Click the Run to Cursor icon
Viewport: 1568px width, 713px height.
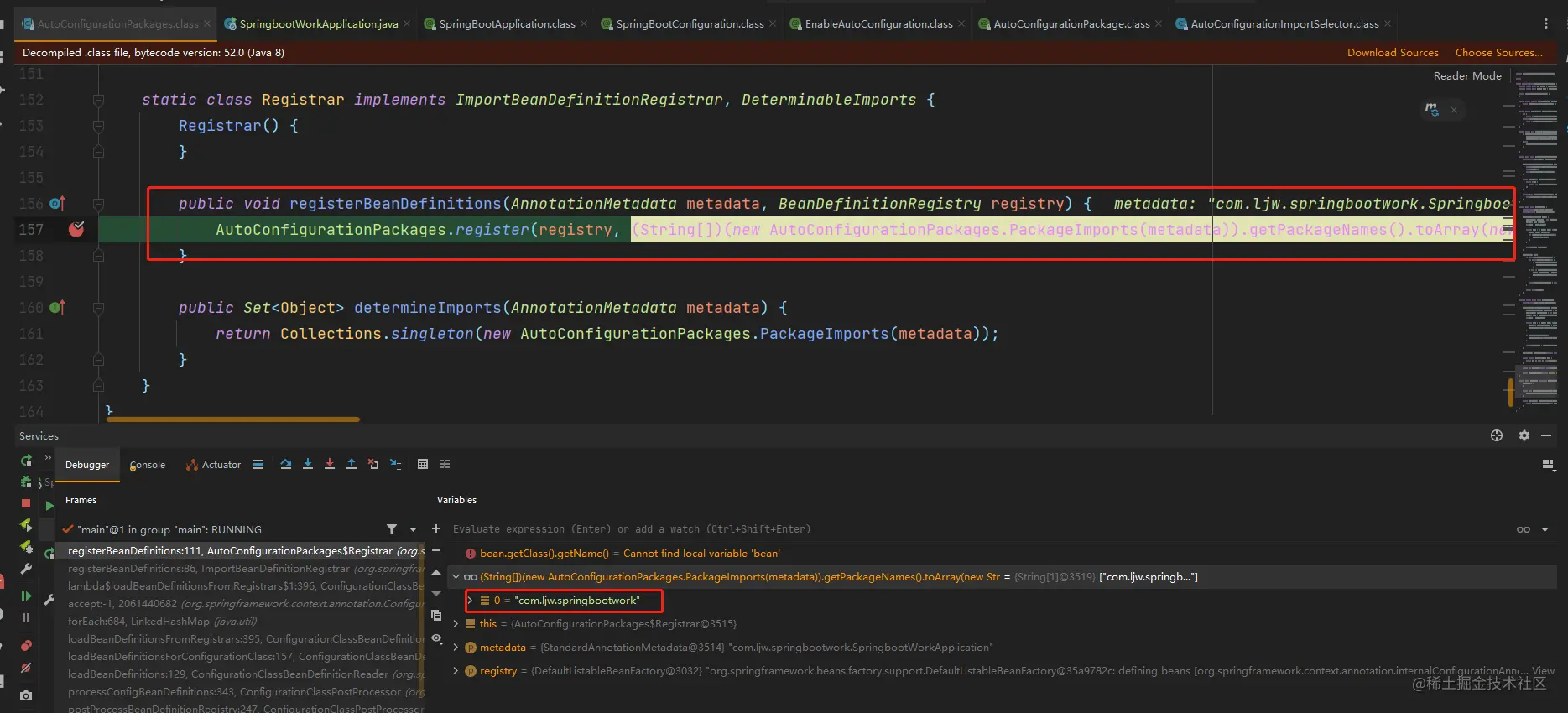(x=396, y=464)
